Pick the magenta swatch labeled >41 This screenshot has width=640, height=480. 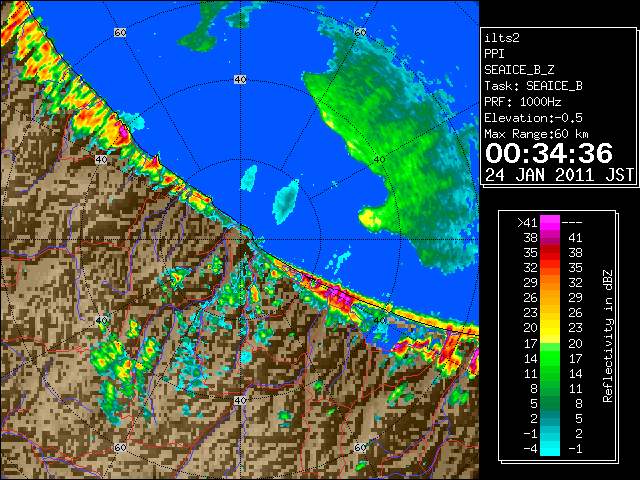(550, 223)
